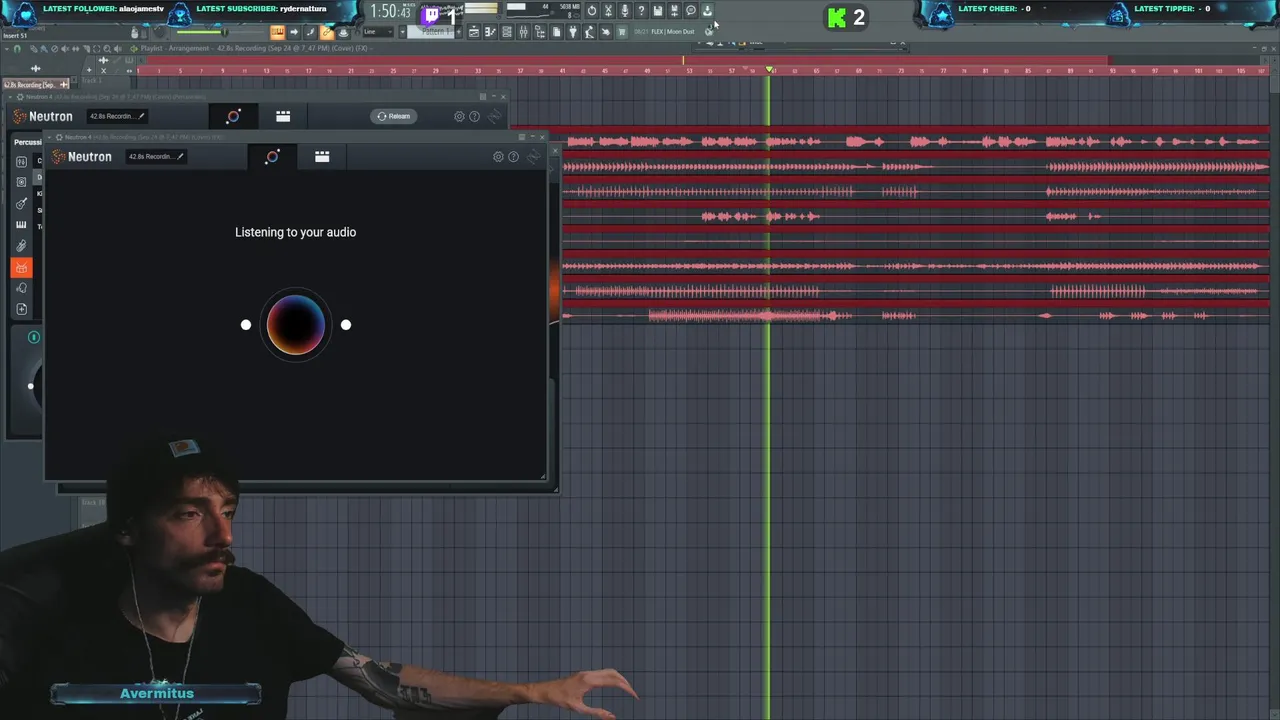Image resolution: width=1280 pixels, height=720 pixels.
Task: Open front Neutron window title menu arrow
Action: (x=51, y=137)
